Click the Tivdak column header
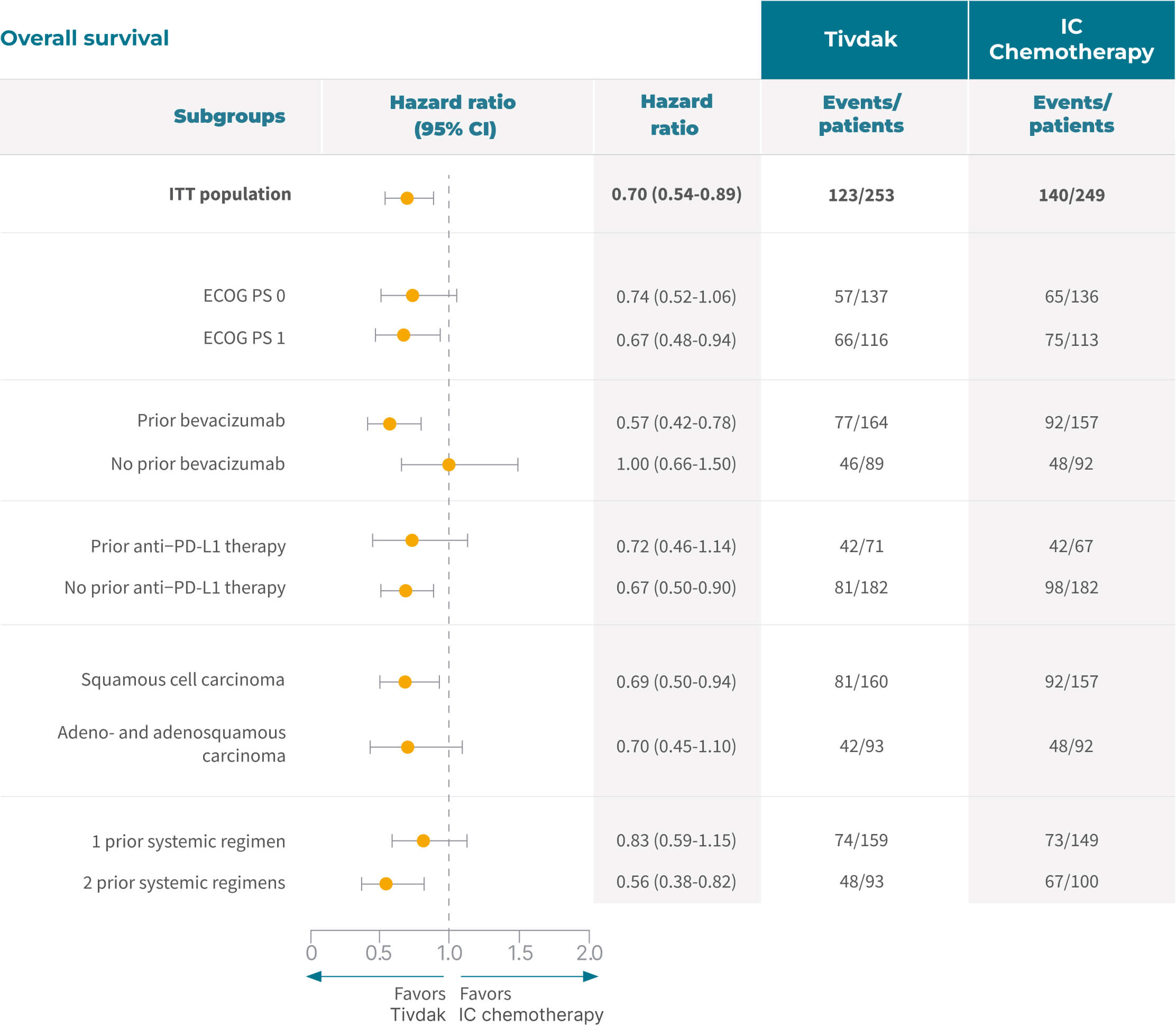Screen dimensions: 1176x1026 pyautogui.click(x=862, y=40)
